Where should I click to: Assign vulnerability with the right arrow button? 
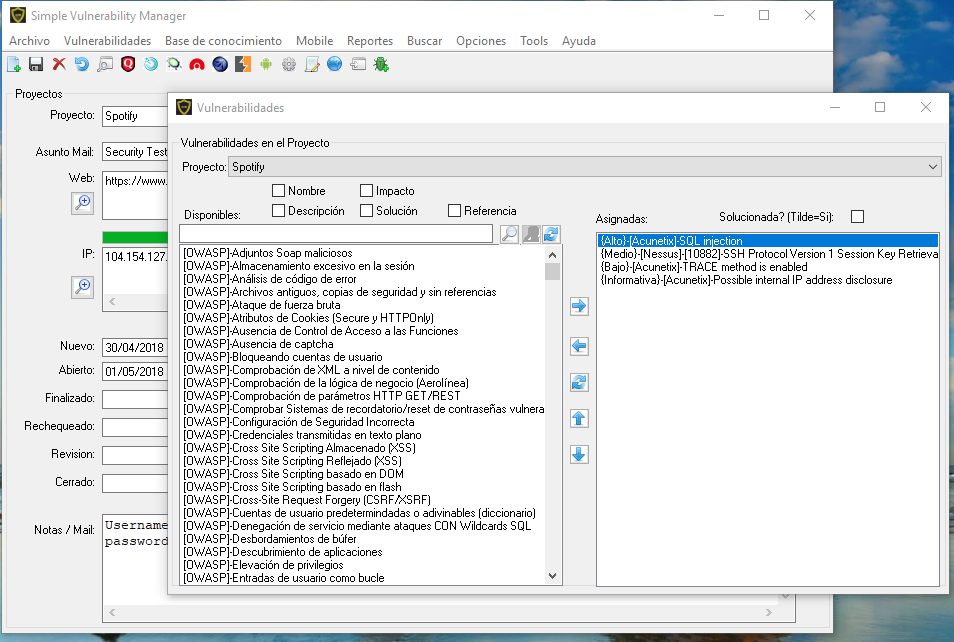tap(579, 306)
